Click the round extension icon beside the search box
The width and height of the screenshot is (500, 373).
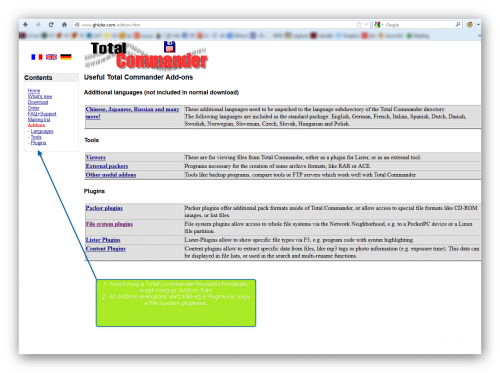click(x=470, y=24)
